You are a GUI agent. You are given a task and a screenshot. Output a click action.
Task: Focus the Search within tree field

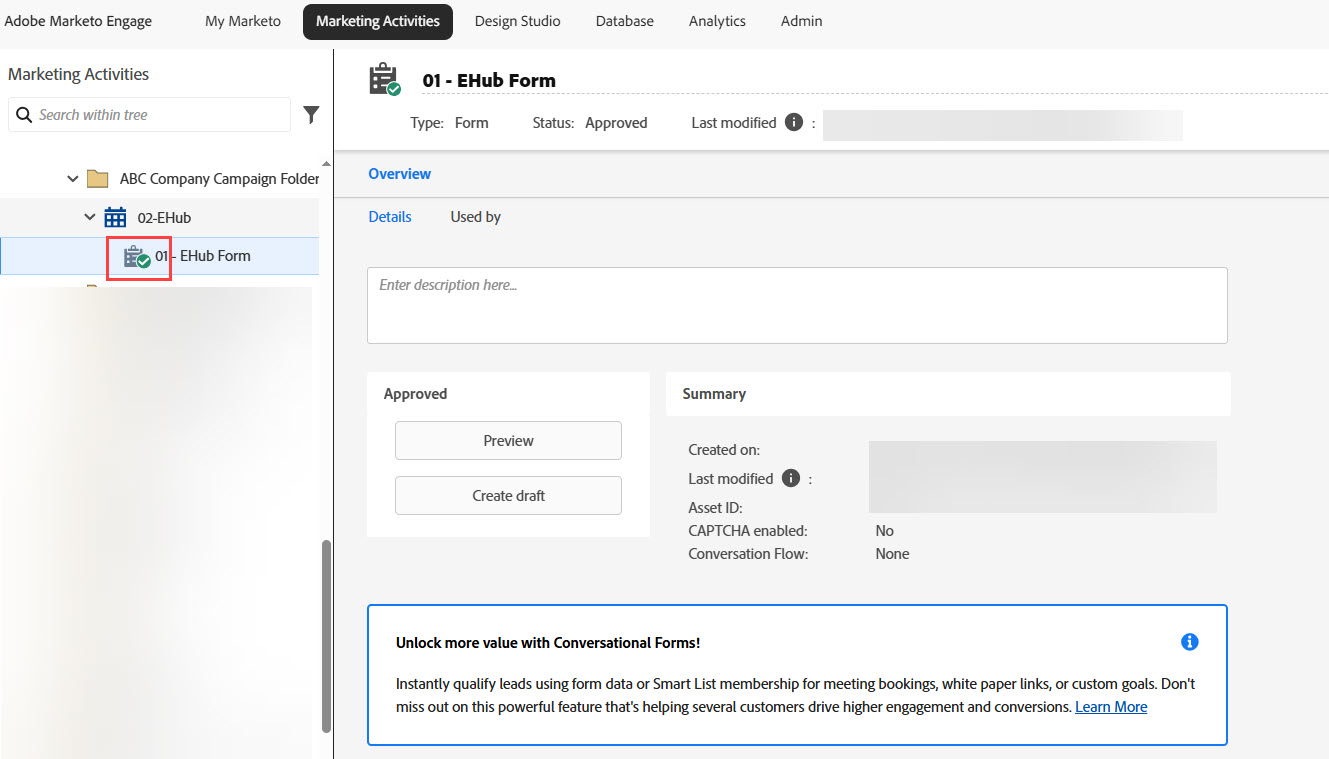pos(149,115)
